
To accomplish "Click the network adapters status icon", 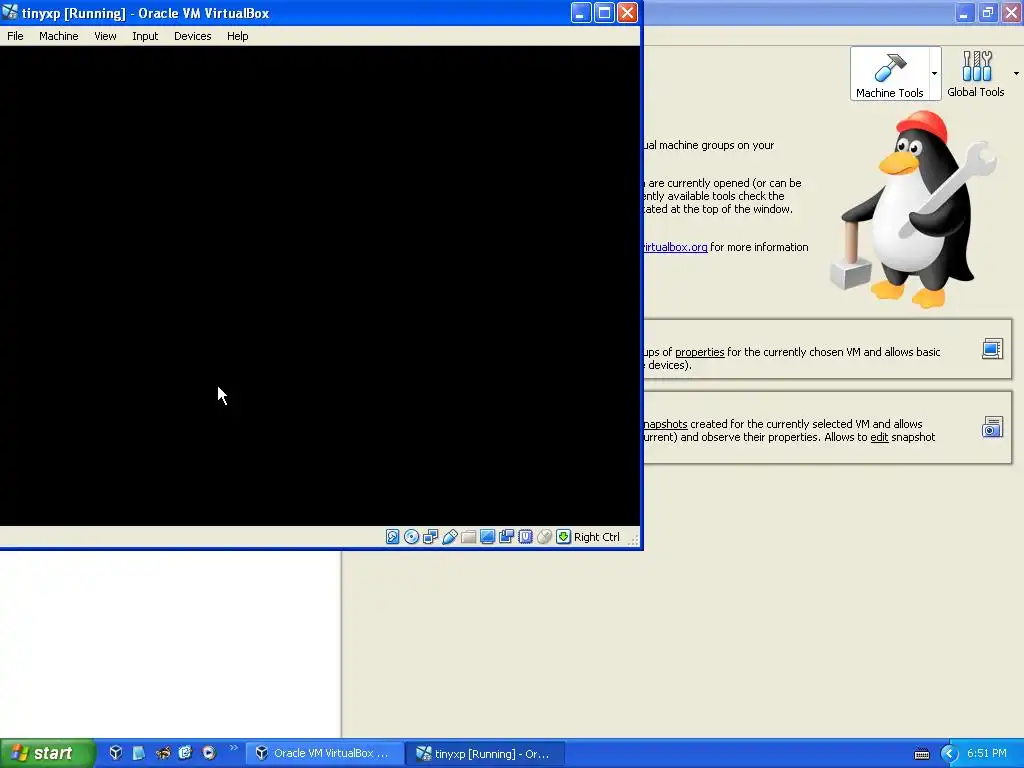I will [430, 537].
